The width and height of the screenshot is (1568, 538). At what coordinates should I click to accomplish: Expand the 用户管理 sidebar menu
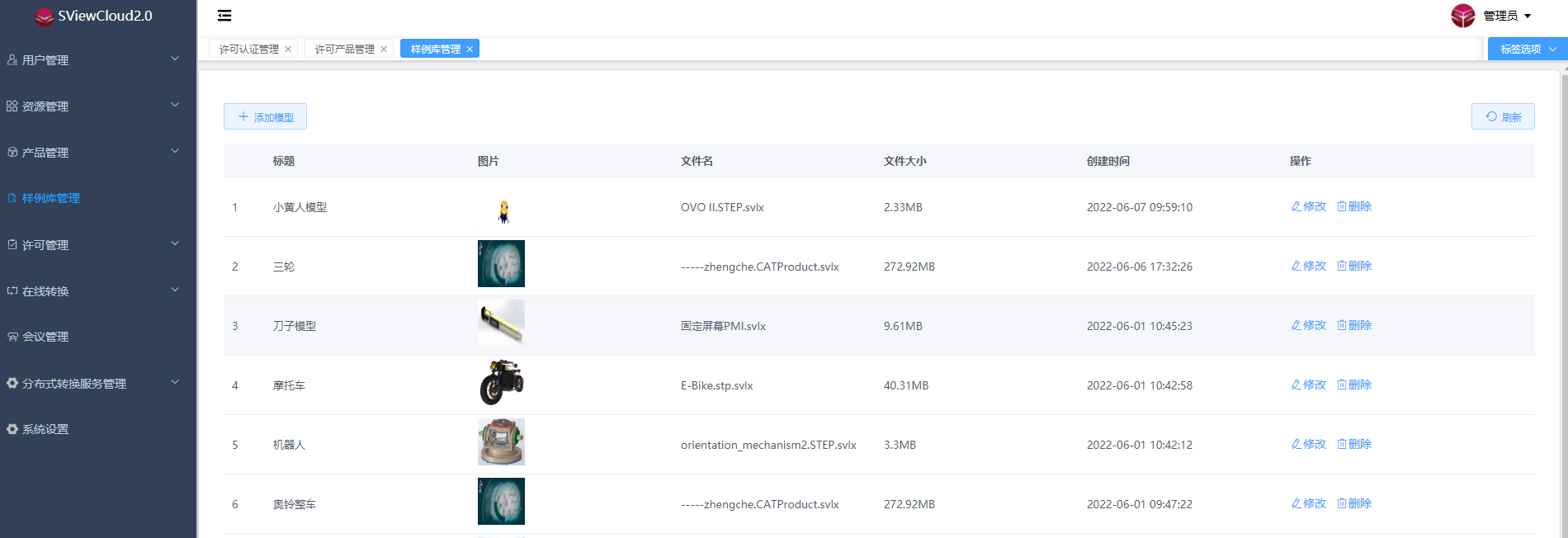tap(98, 59)
